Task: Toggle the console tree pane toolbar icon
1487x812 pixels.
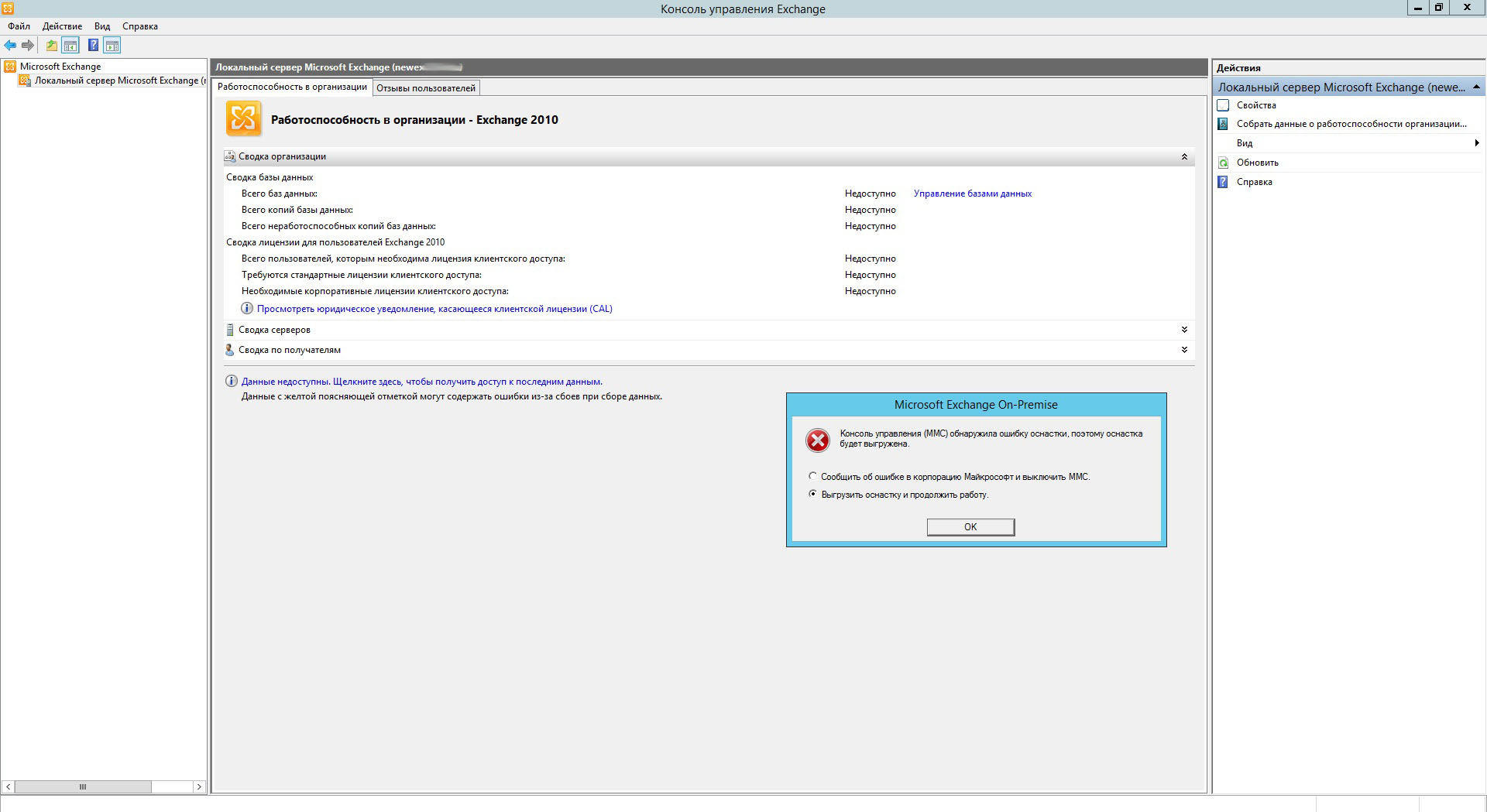Action: coord(70,46)
